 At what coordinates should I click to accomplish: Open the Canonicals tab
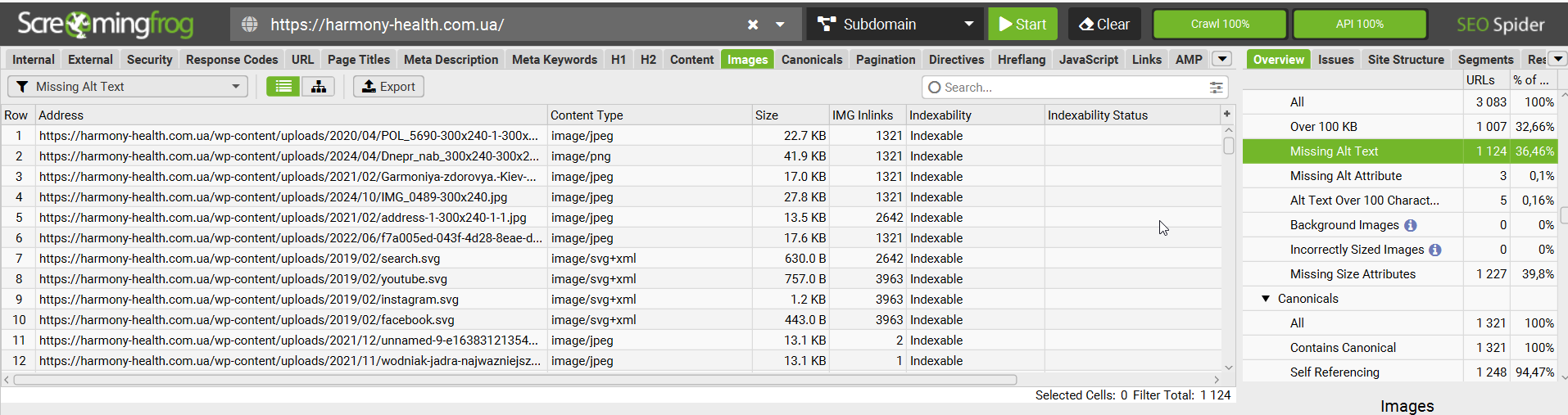[812, 59]
